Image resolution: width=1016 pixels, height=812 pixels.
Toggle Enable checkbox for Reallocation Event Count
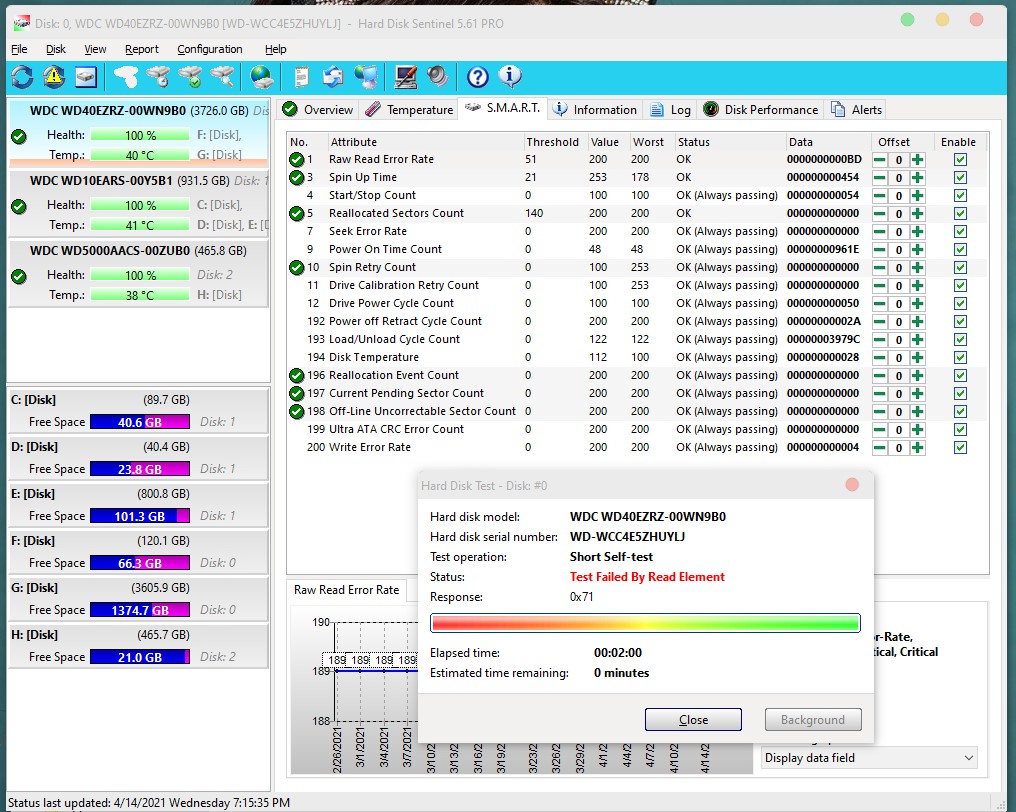(x=960, y=375)
